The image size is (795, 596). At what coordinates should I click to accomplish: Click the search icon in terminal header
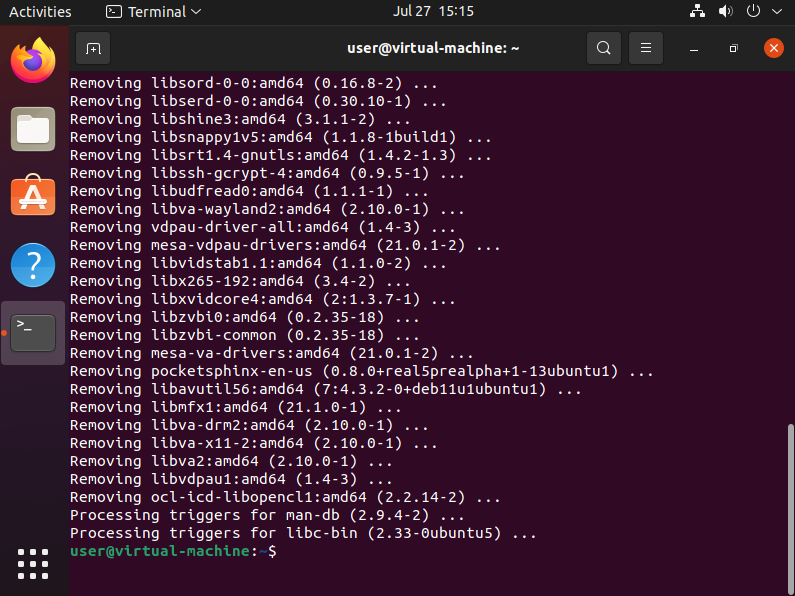coord(603,48)
